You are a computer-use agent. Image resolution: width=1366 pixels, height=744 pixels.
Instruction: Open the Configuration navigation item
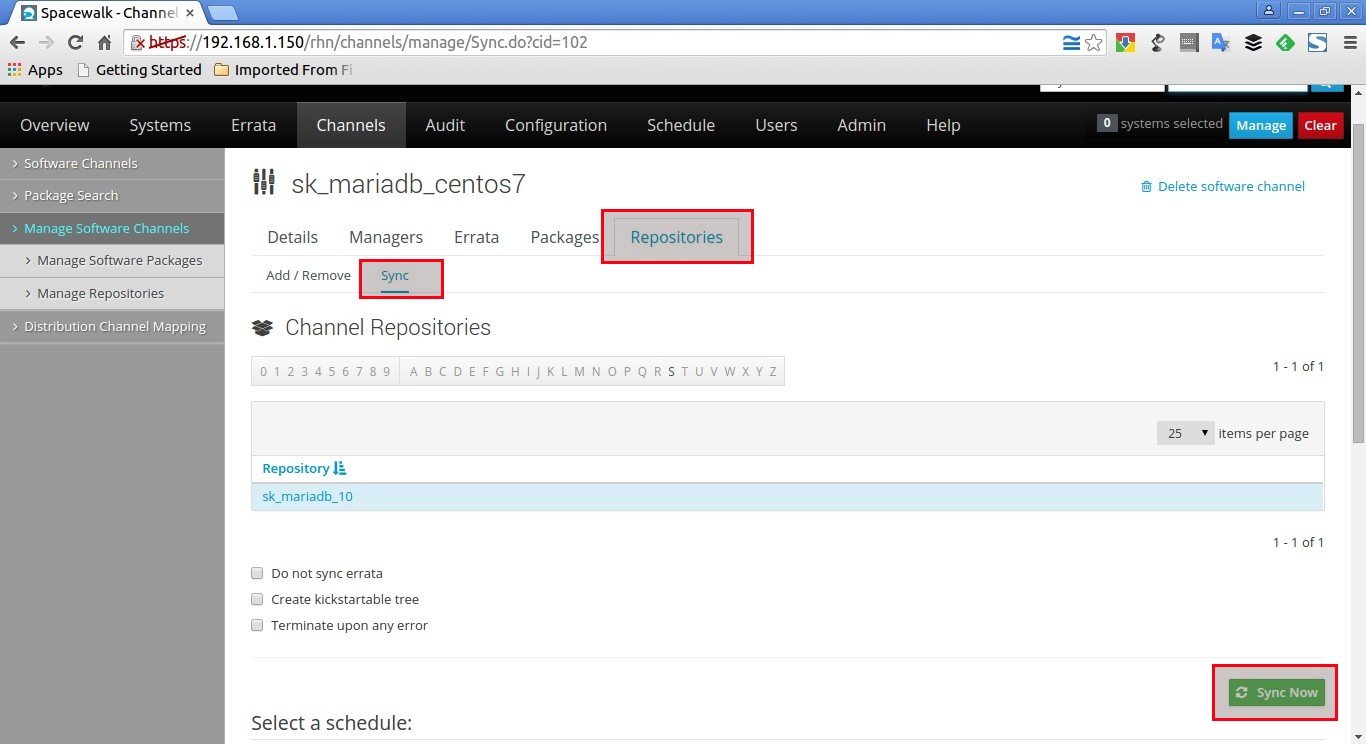click(x=556, y=125)
